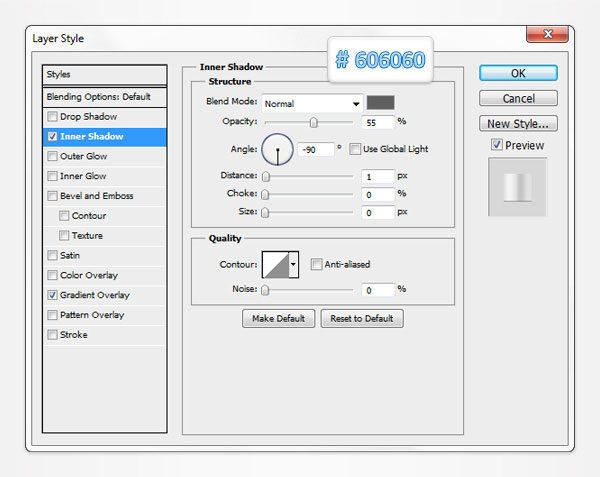Enable the Stroke checkbox

click(52, 335)
